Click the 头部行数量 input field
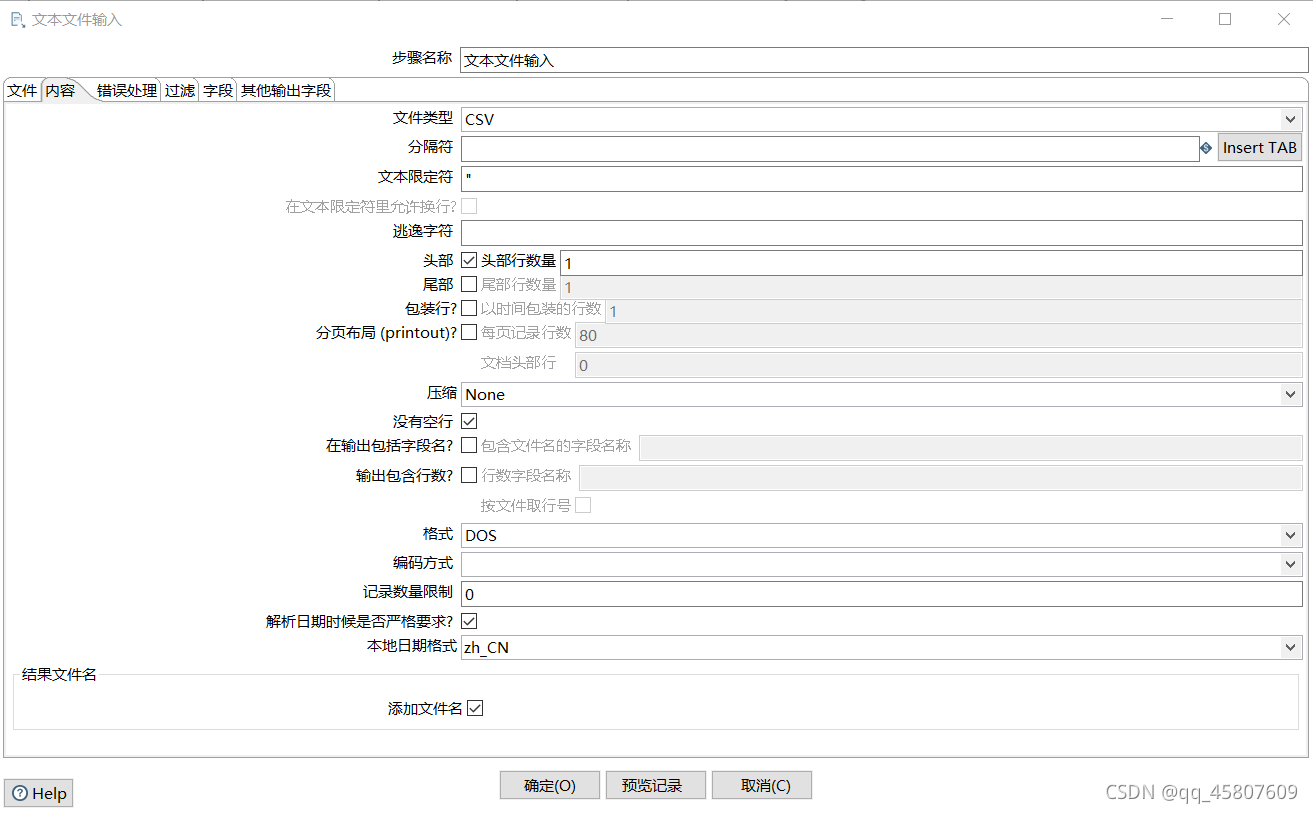This screenshot has height=813, width=1313. (x=931, y=262)
